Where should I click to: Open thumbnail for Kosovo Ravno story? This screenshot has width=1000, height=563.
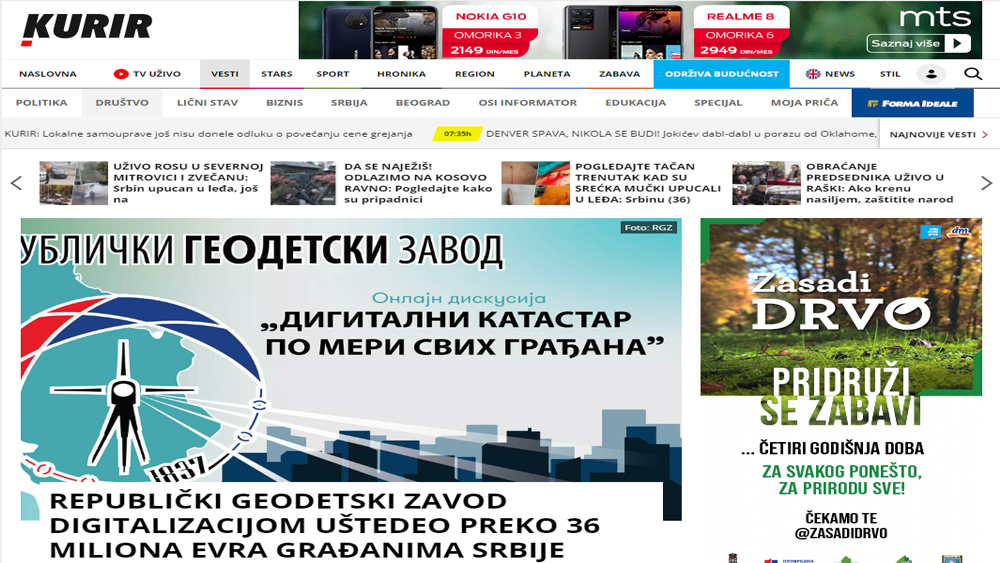[303, 183]
